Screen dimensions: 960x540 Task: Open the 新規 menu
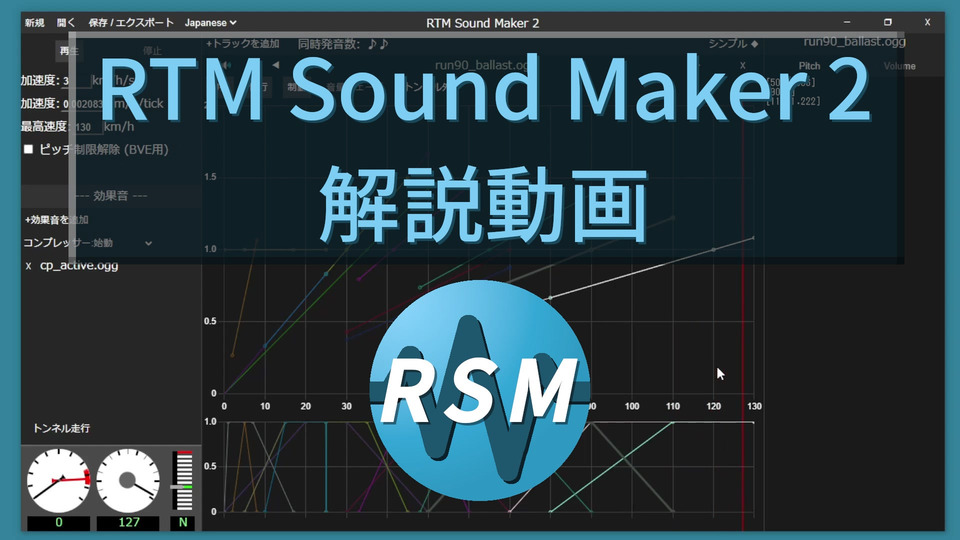click(x=34, y=23)
